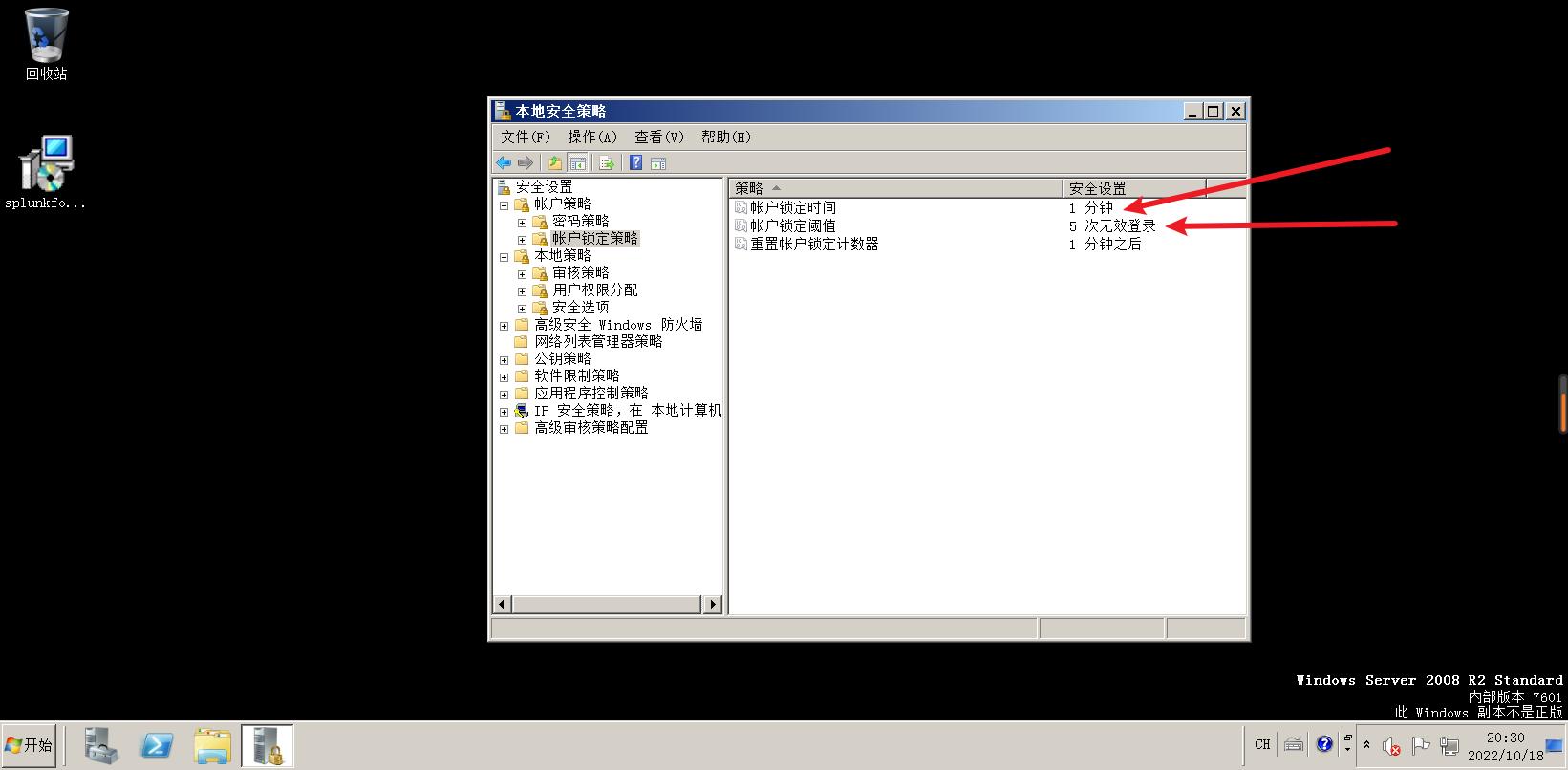
Task: Click the 1 分钟之后 setting value
Action: (1105, 244)
